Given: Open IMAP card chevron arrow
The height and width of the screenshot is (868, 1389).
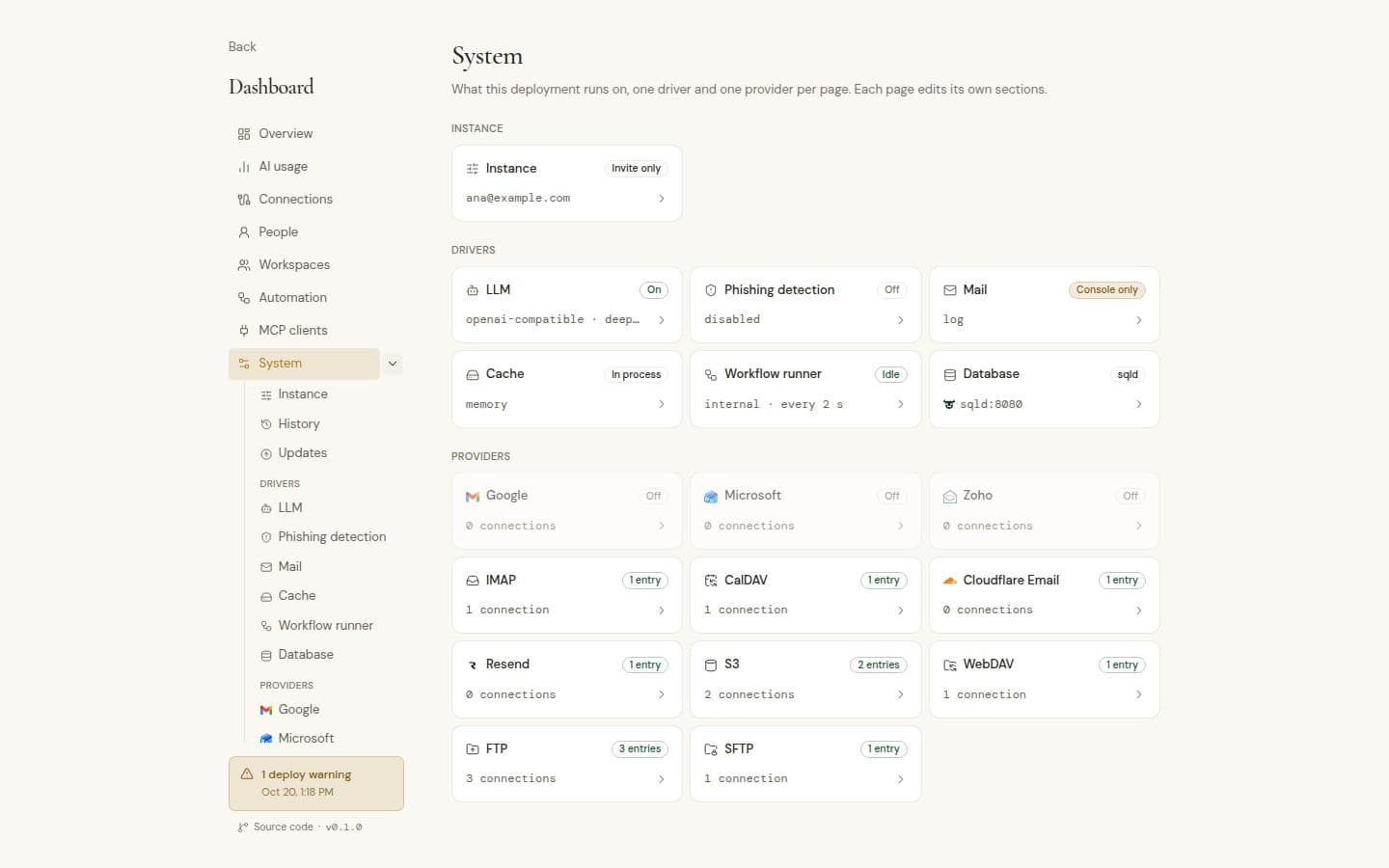Looking at the screenshot, I should pos(662,610).
